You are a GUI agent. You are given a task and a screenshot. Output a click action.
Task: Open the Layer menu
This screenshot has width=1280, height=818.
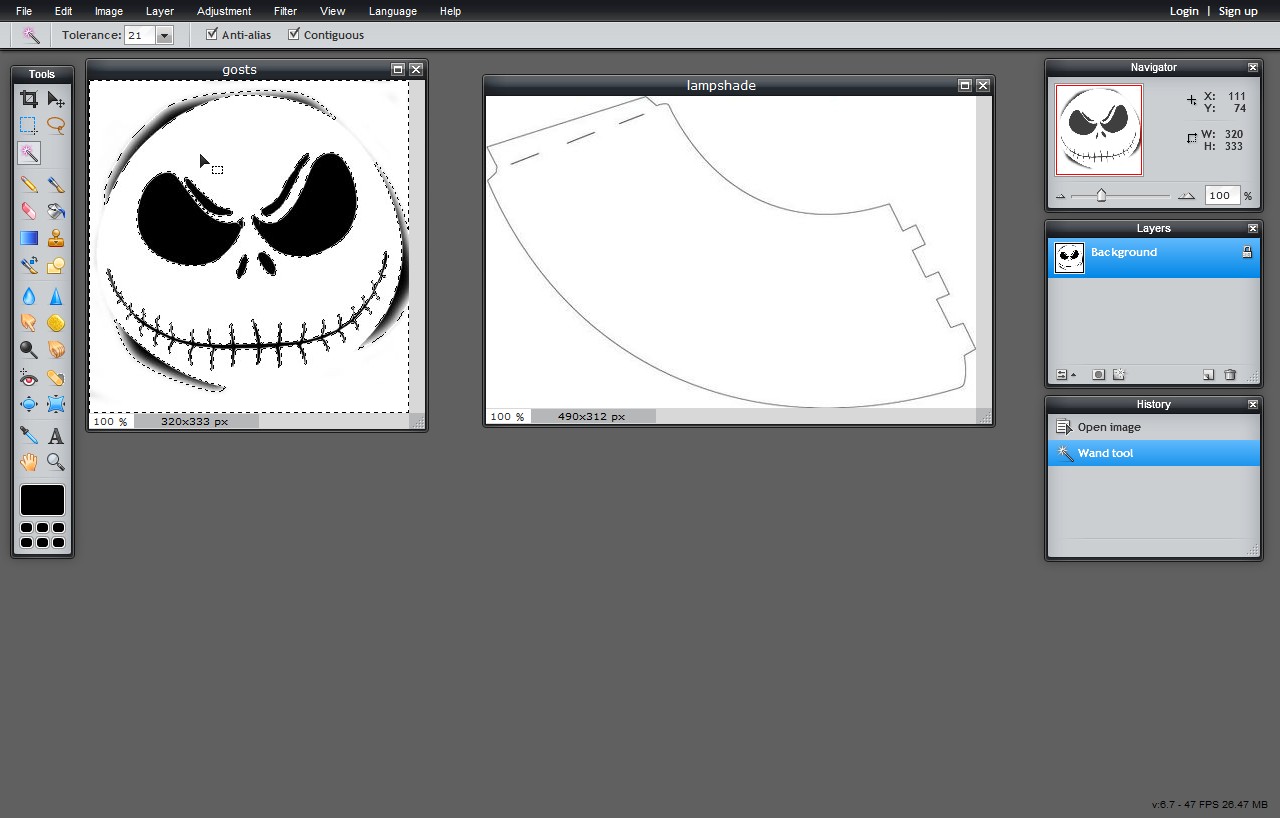click(x=160, y=11)
